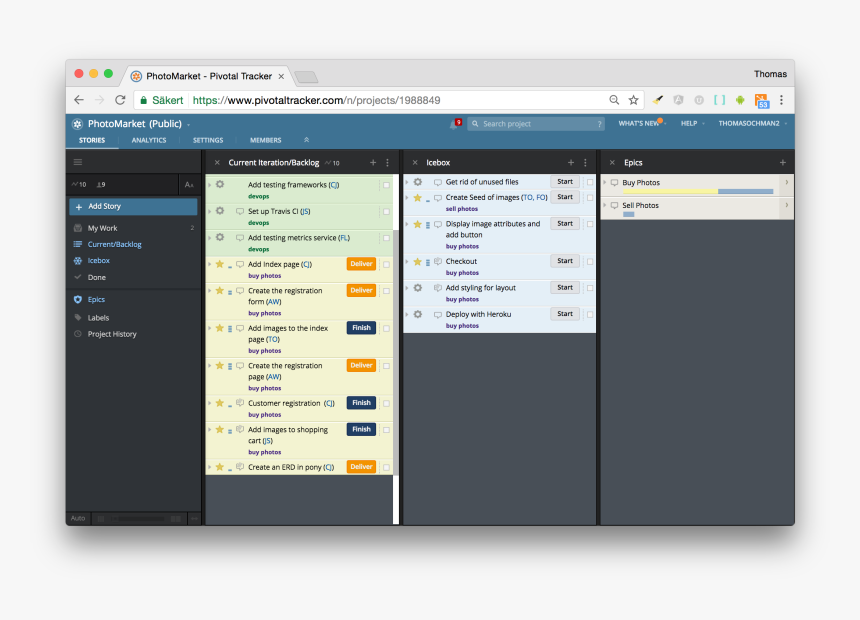
Task: Open the Current Iteration/Backlog panel options menu
Action: click(387, 162)
